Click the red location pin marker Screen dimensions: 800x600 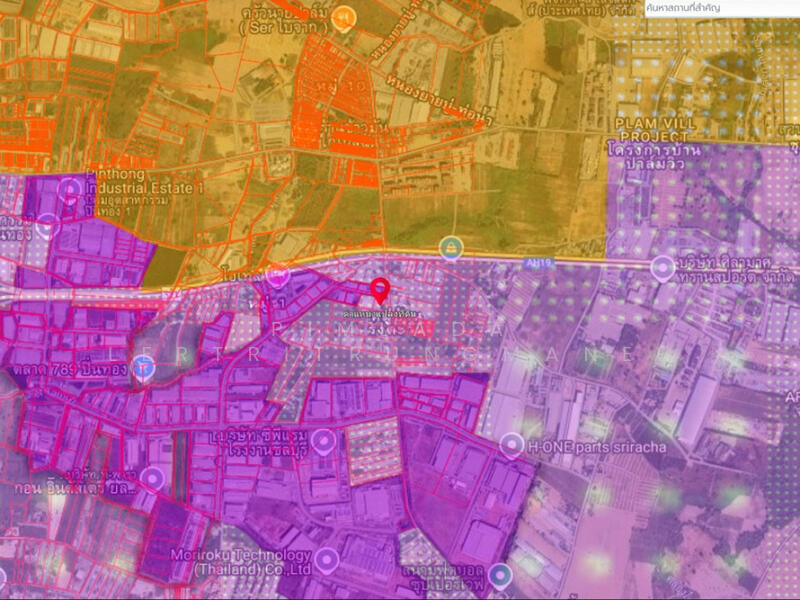point(380,291)
